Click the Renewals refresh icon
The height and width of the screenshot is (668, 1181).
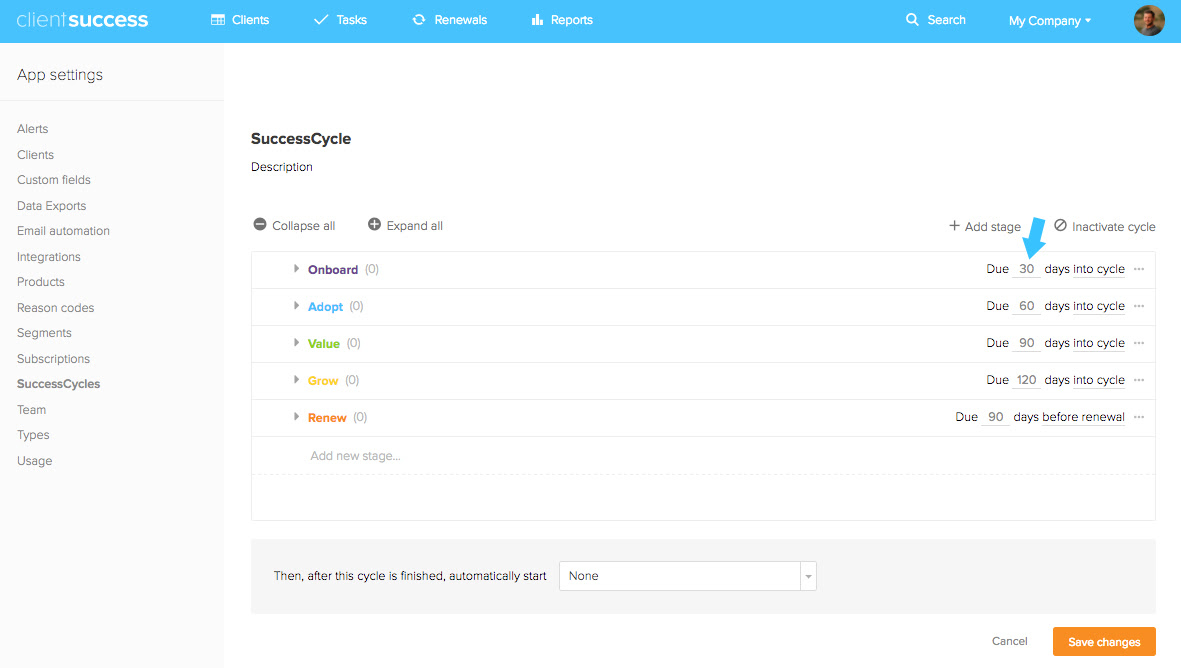pos(419,20)
